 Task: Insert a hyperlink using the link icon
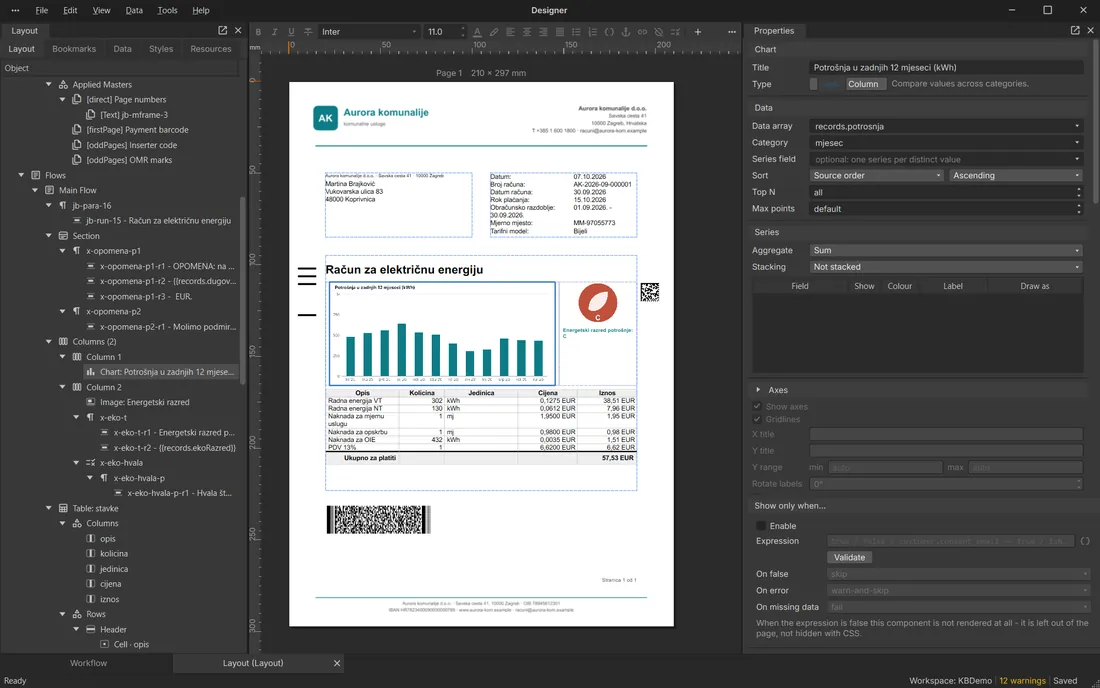click(642, 32)
